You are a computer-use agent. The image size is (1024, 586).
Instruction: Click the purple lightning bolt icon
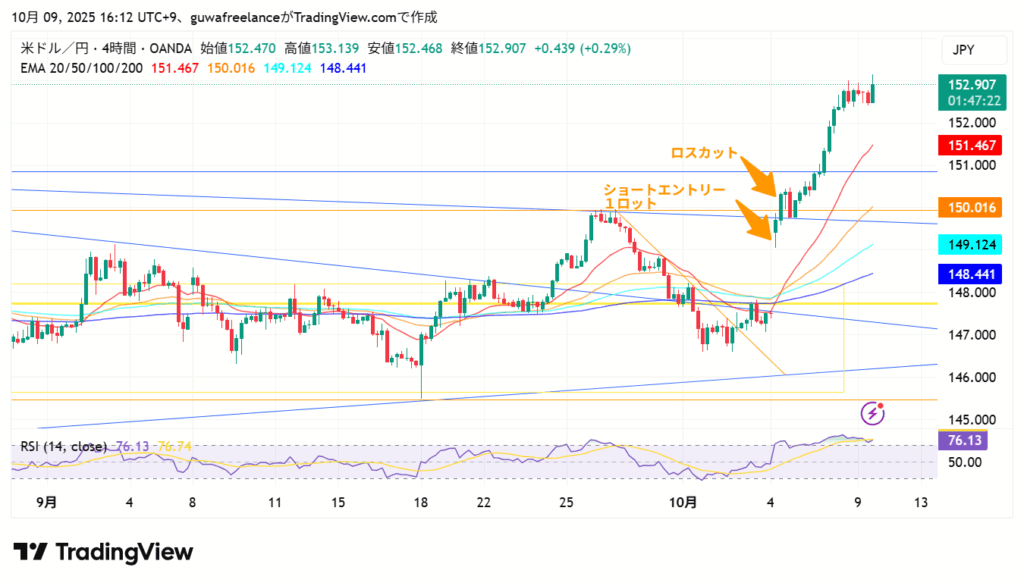click(873, 412)
